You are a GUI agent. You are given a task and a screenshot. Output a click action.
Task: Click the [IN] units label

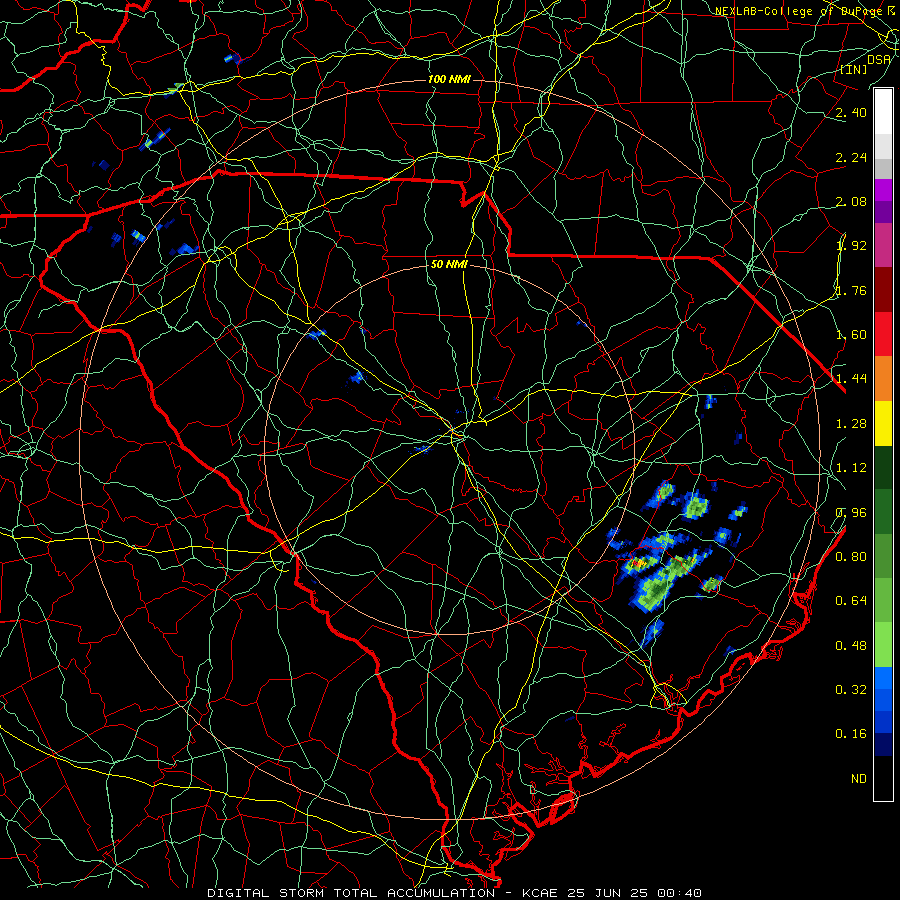[854, 69]
